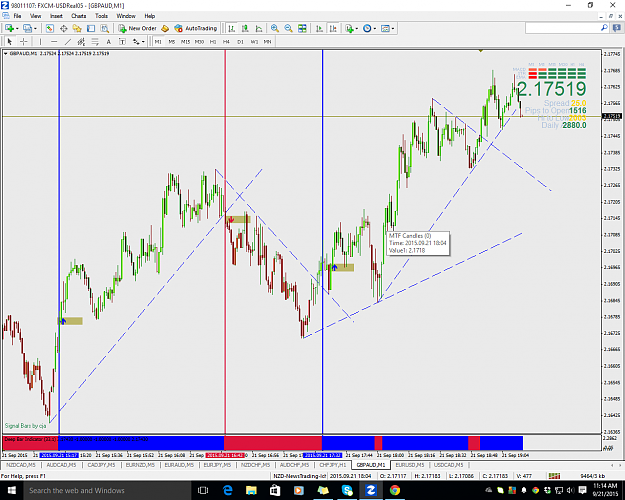Switch to the CHFJPY,H1 chart tab
625x500 pixels.
[332, 465]
